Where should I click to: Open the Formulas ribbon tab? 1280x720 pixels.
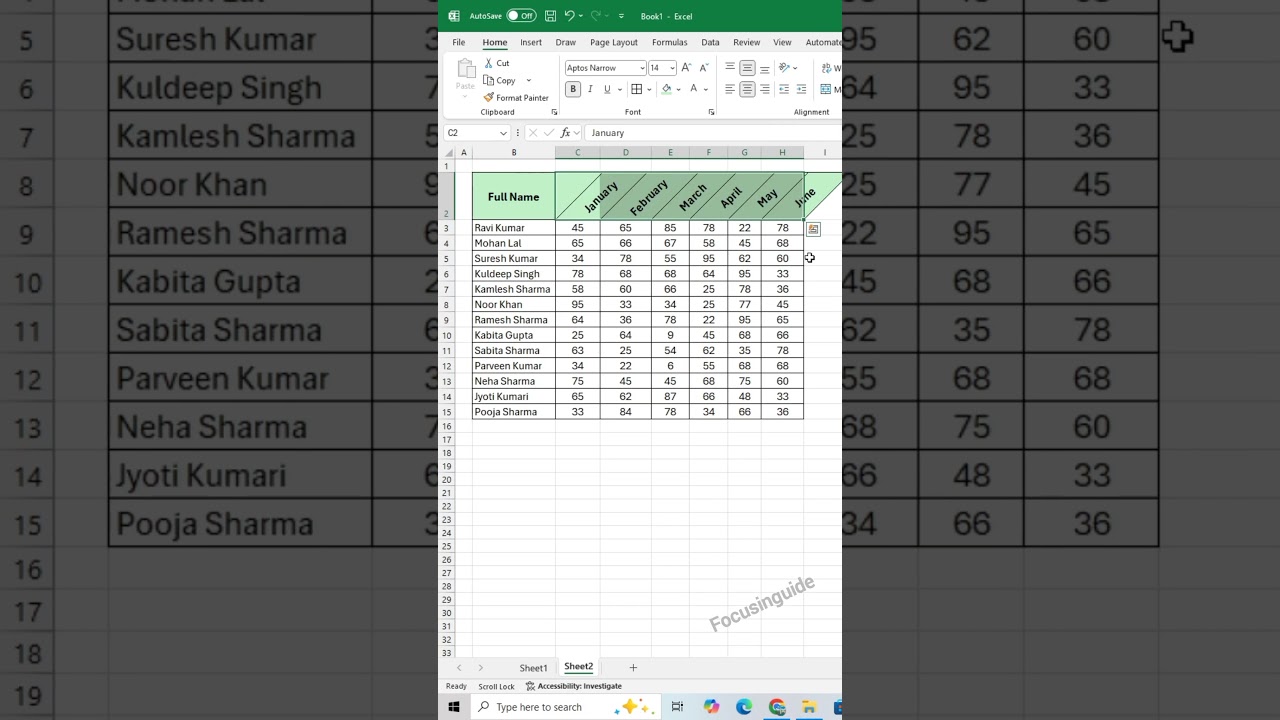coord(670,43)
